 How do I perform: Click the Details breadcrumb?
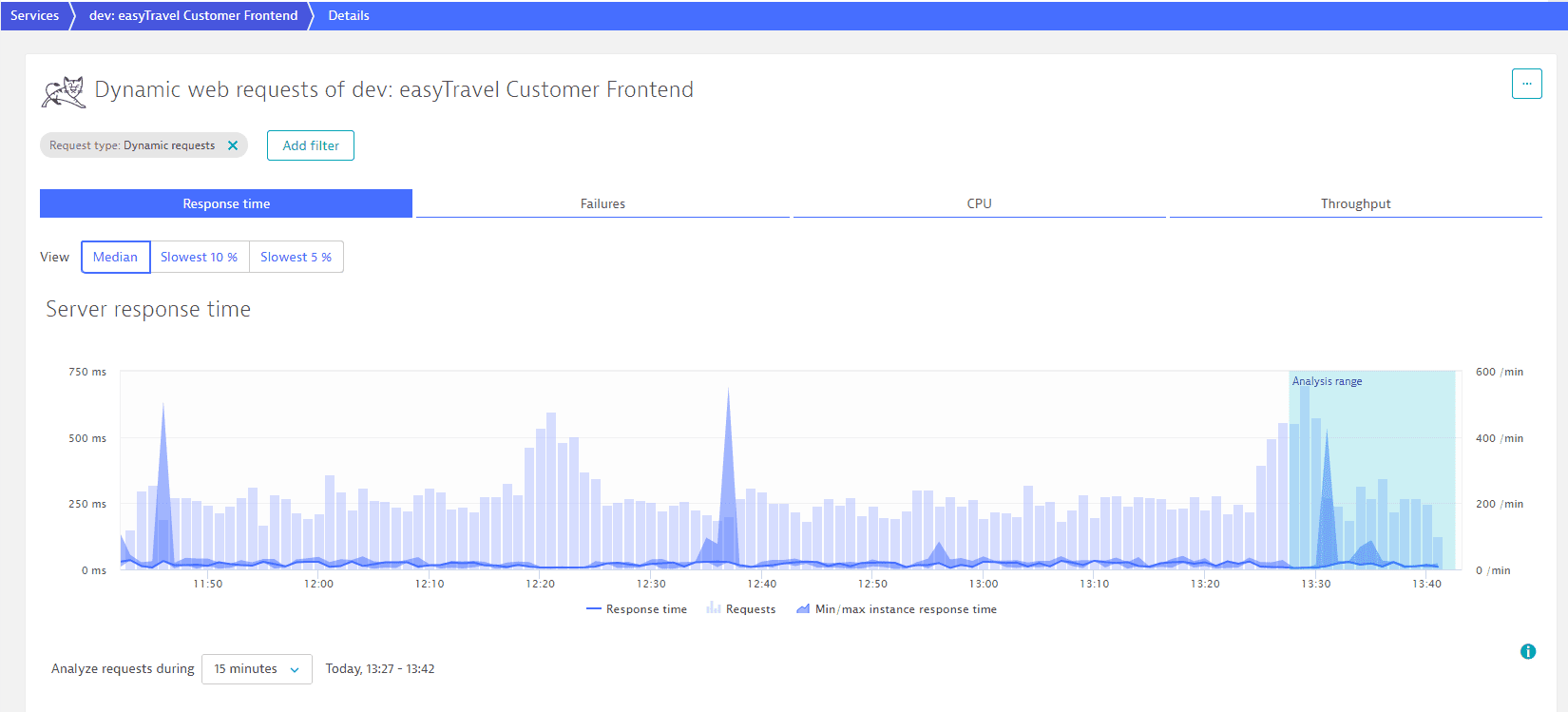click(x=349, y=15)
